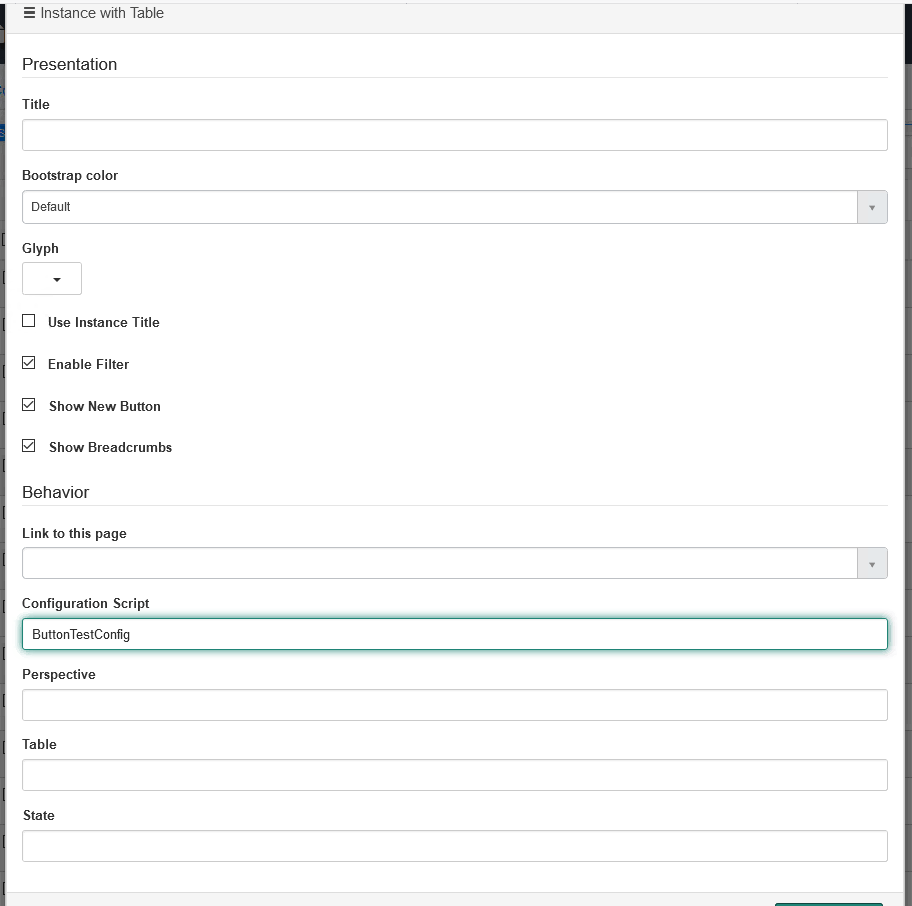This screenshot has height=906, width=912.
Task: Click the Presentation section heading
Action: coord(70,64)
